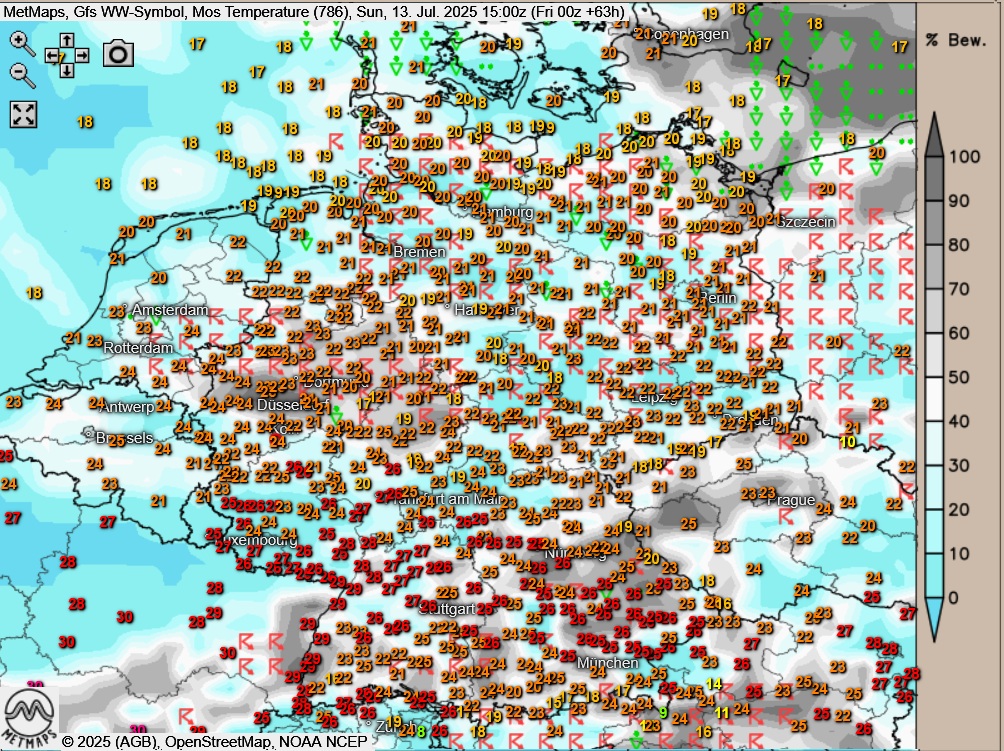Click the MetMaps logo
The image size is (1004, 751).
[29, 712]
